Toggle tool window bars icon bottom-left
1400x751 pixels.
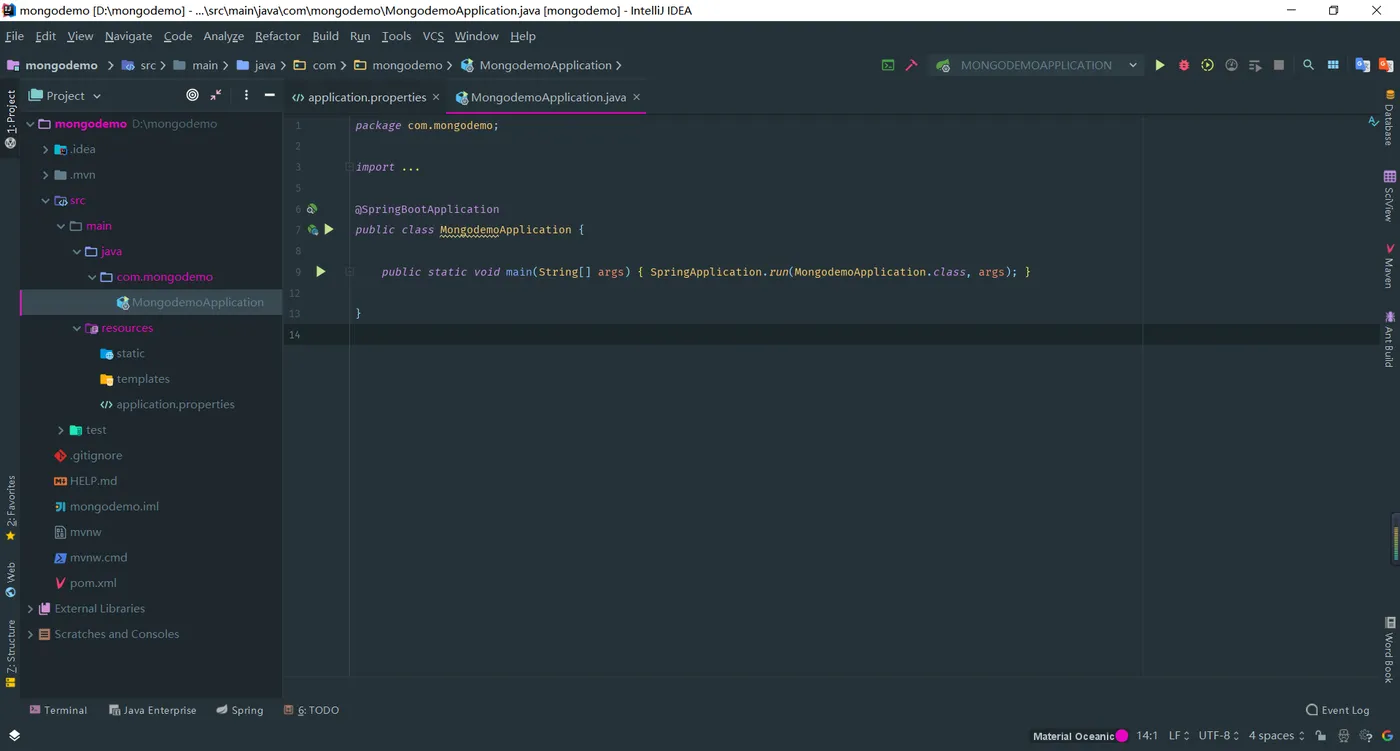click(14, 735)
